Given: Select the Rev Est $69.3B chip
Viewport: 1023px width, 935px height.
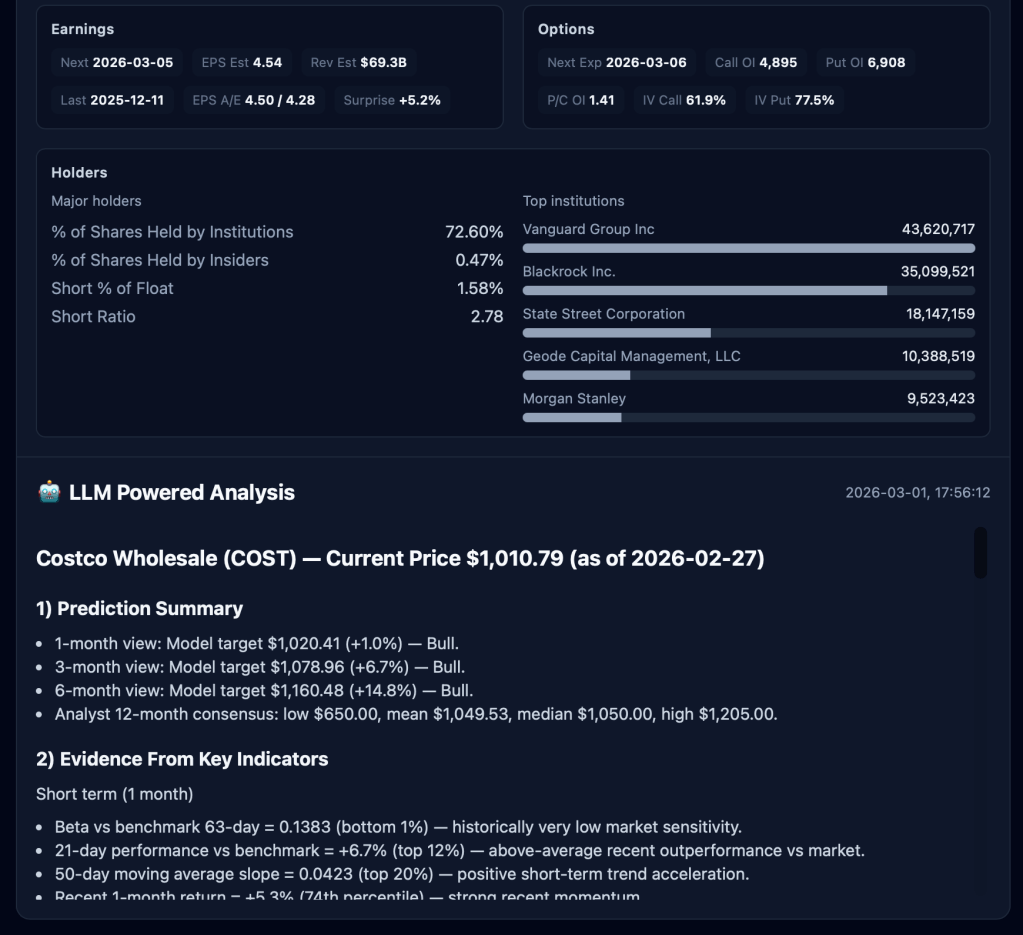Looking at the screenshot, I should pyautogui.click(x=359, y=63).
